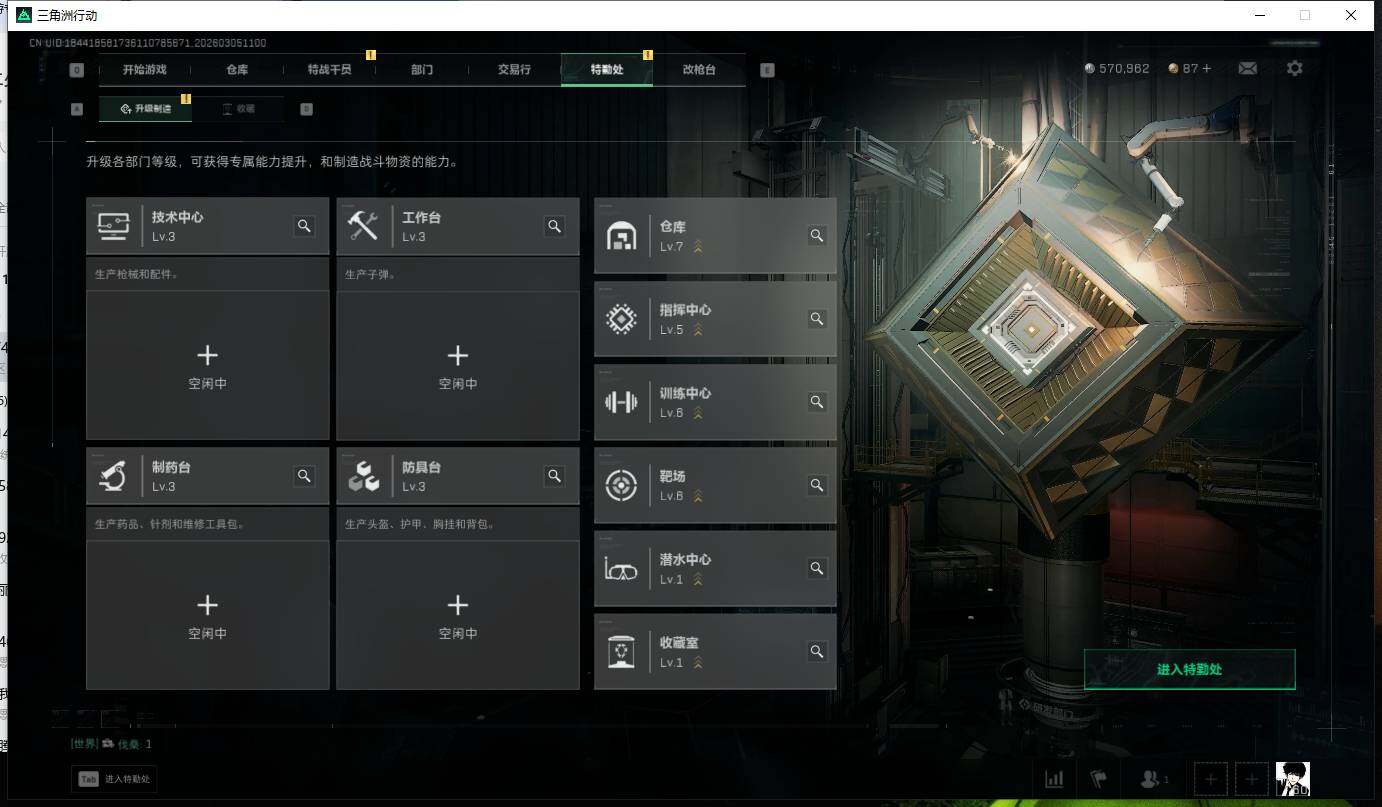Switch to the 部门 tab
This screenshot has width=1382, height=807.
422,70
